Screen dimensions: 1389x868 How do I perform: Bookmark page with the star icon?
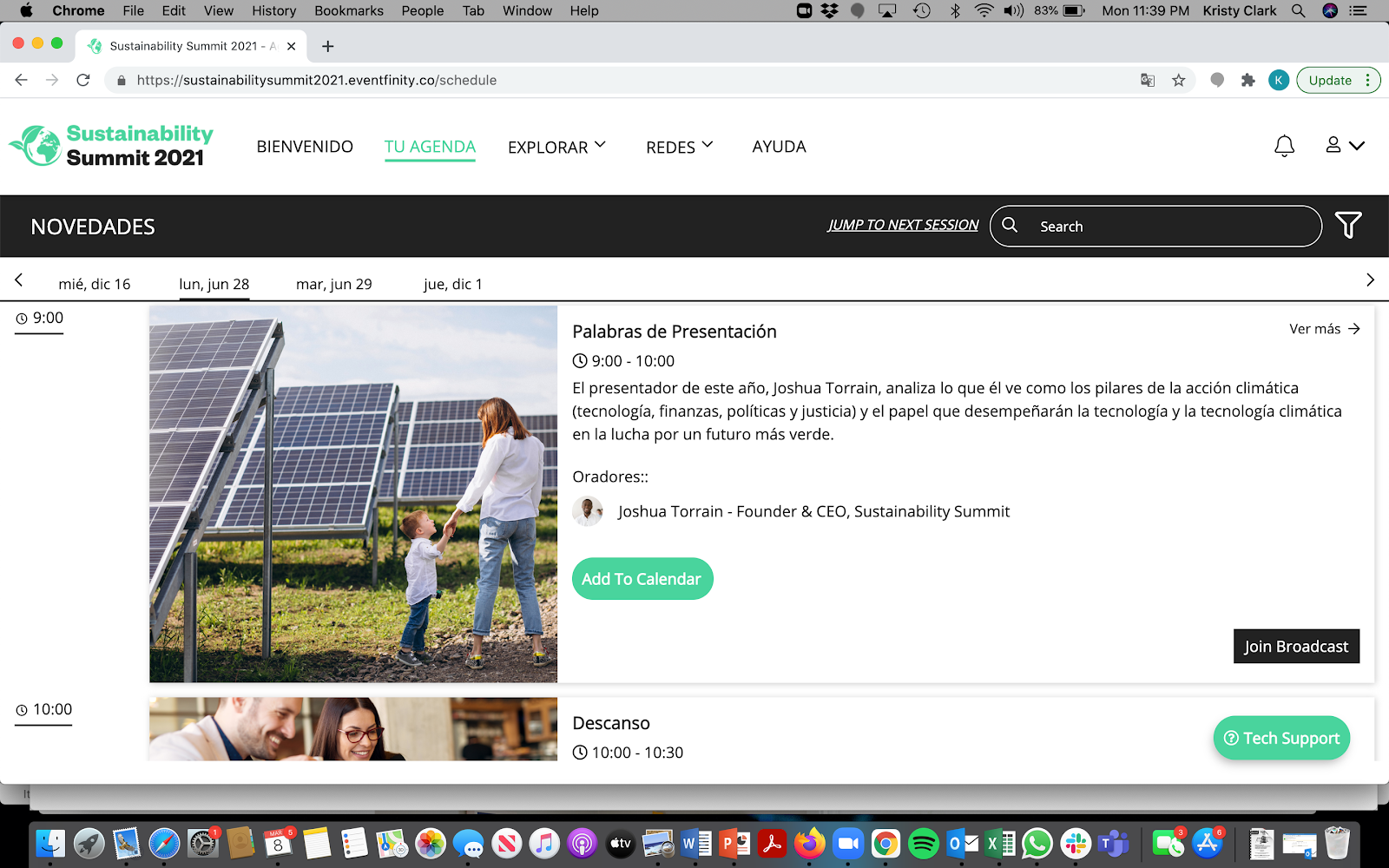click(x=1178, y=80)
